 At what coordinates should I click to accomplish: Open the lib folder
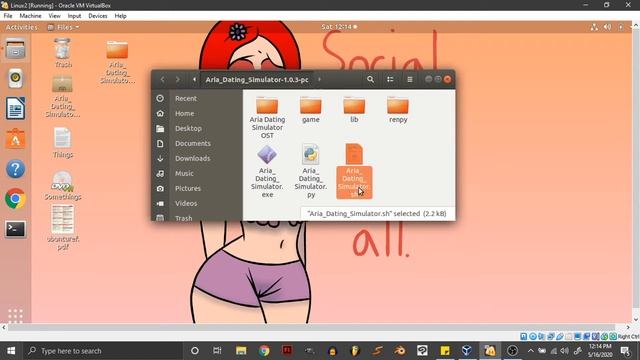click(x=354, y=109)
